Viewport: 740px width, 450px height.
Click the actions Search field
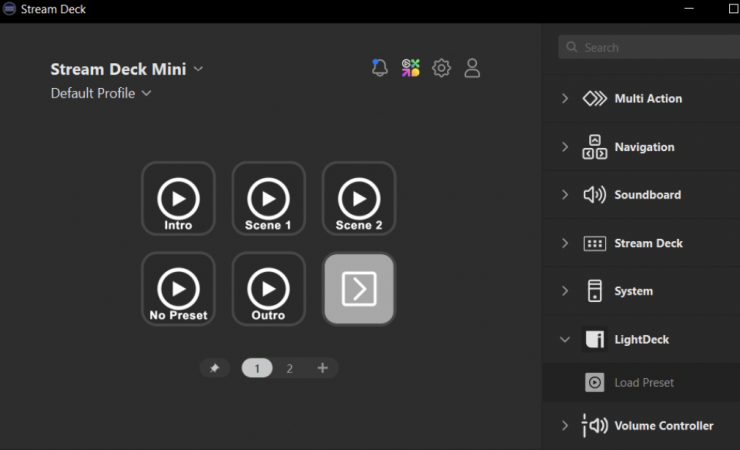coord(655,47)
